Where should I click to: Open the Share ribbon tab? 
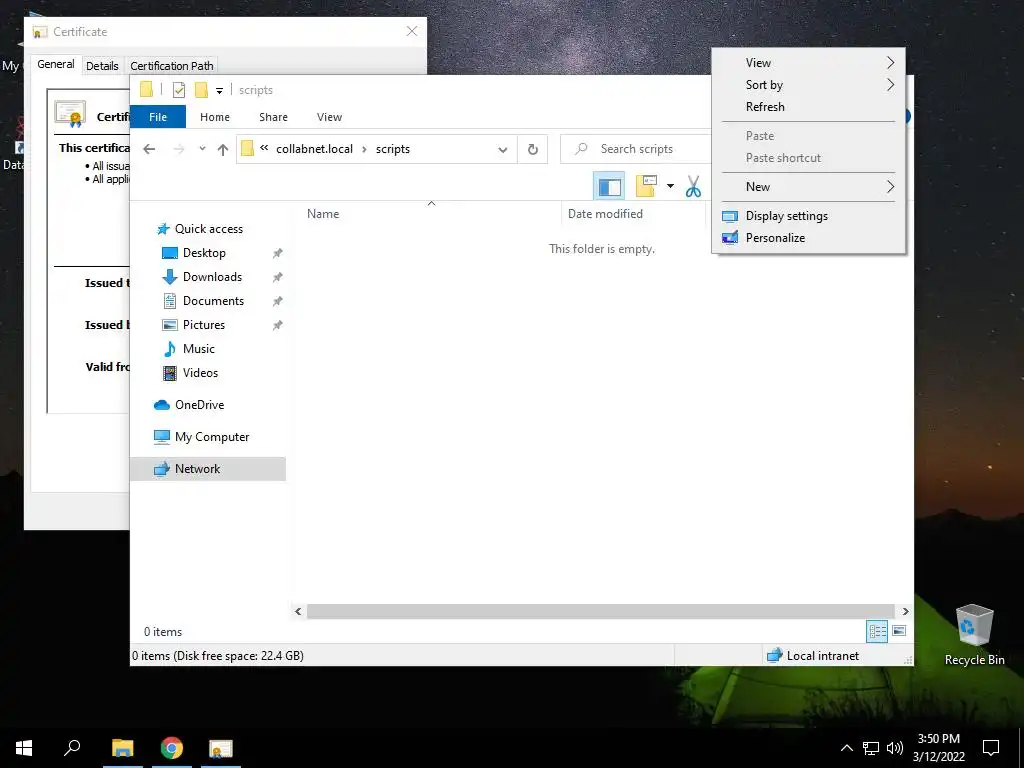[x=273, y=117]
